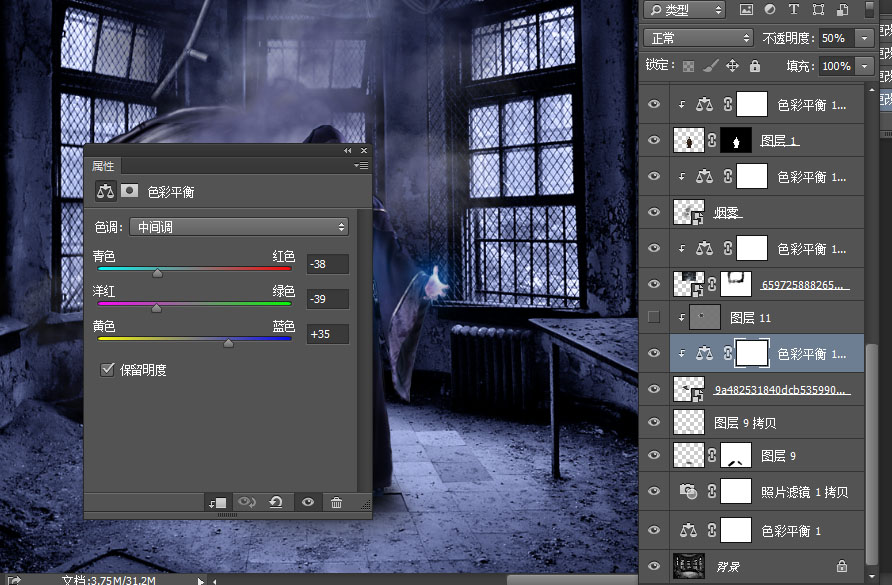Hide the 图层 9 拷贝 layer
The width and height of the screenshot is (892, 585).
(654, 422)
